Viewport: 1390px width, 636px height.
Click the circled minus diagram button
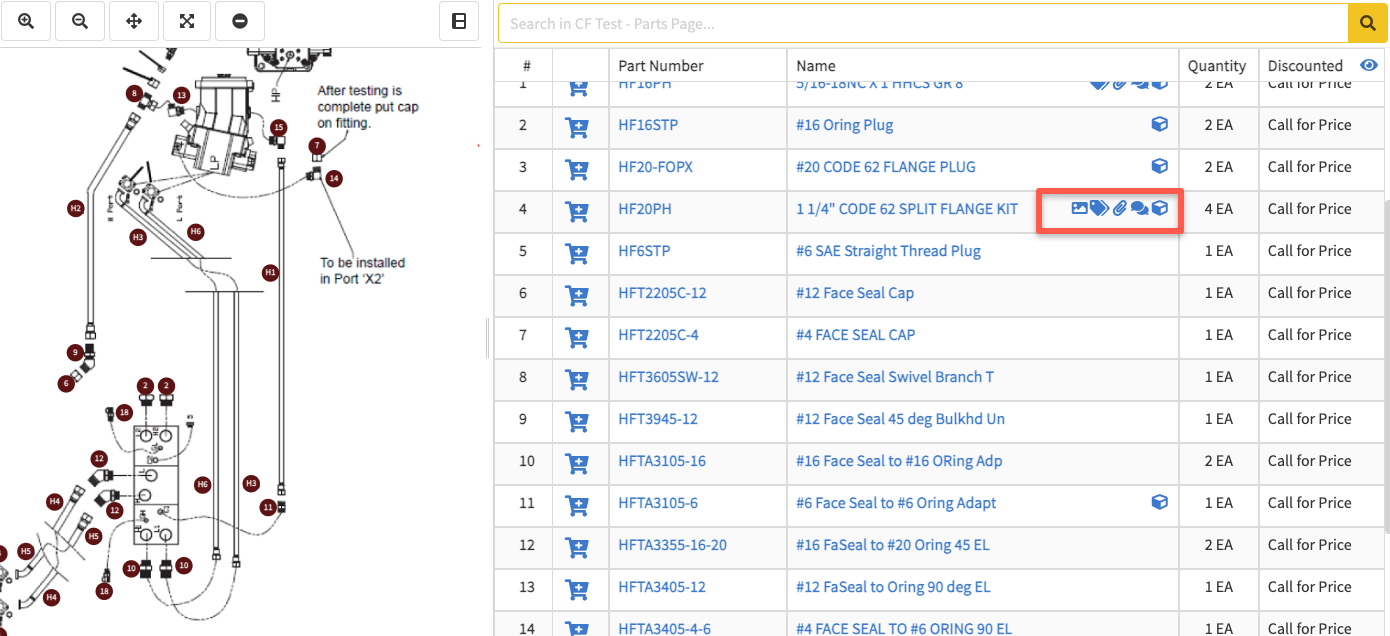[240, 21]
